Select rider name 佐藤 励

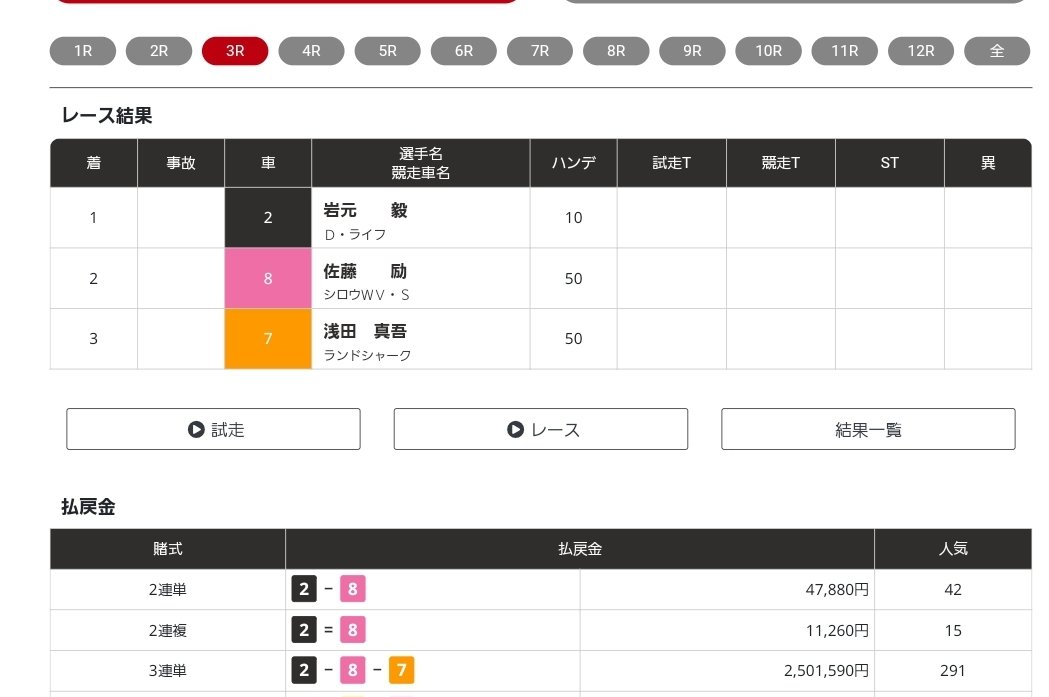click(x=365, y=271)
